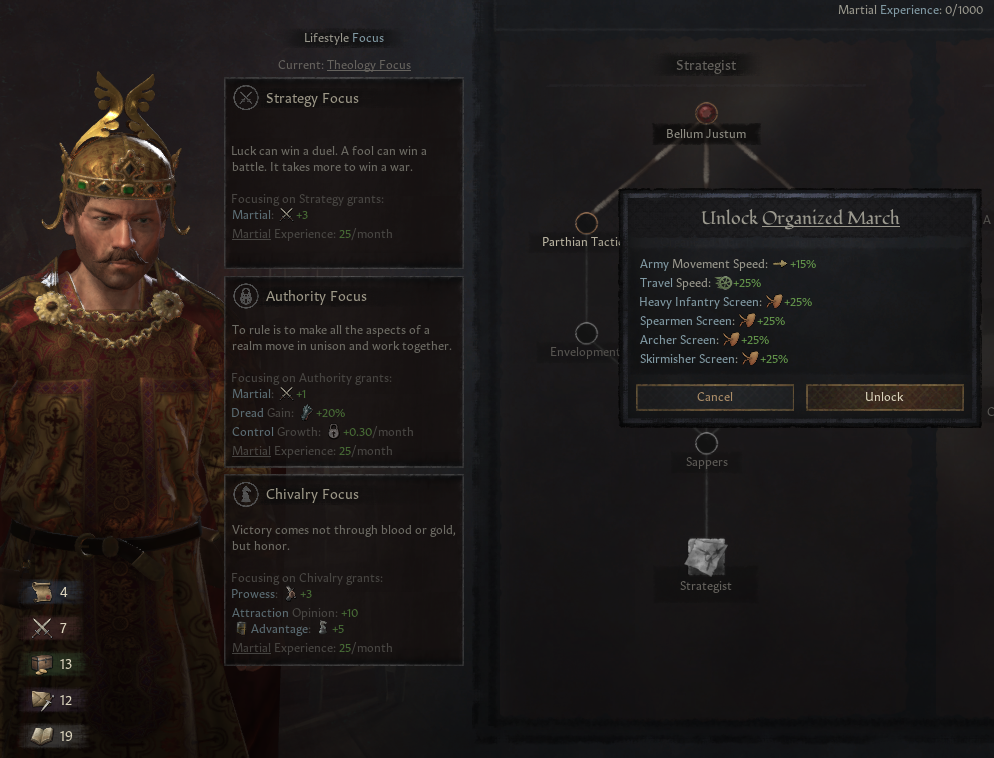
Task: Open the Organized March title link
Action: [x=830, y=218]
